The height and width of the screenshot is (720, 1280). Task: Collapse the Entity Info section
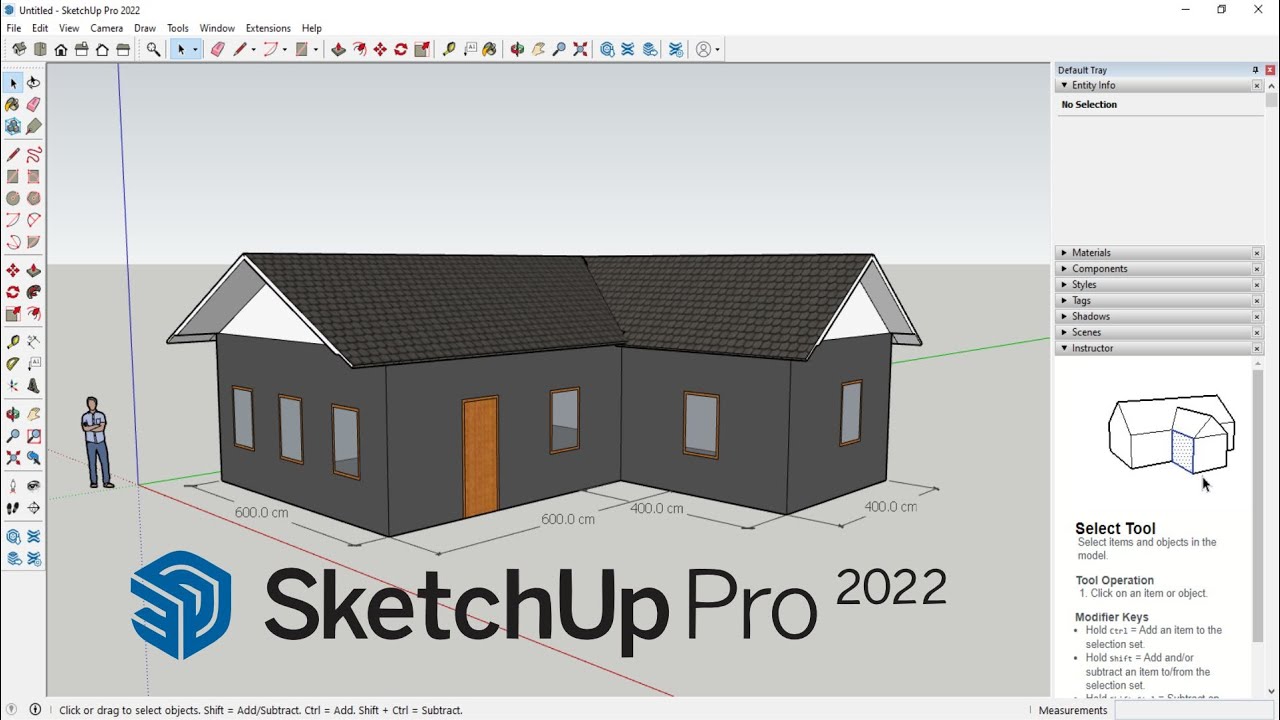point(1063,85)
